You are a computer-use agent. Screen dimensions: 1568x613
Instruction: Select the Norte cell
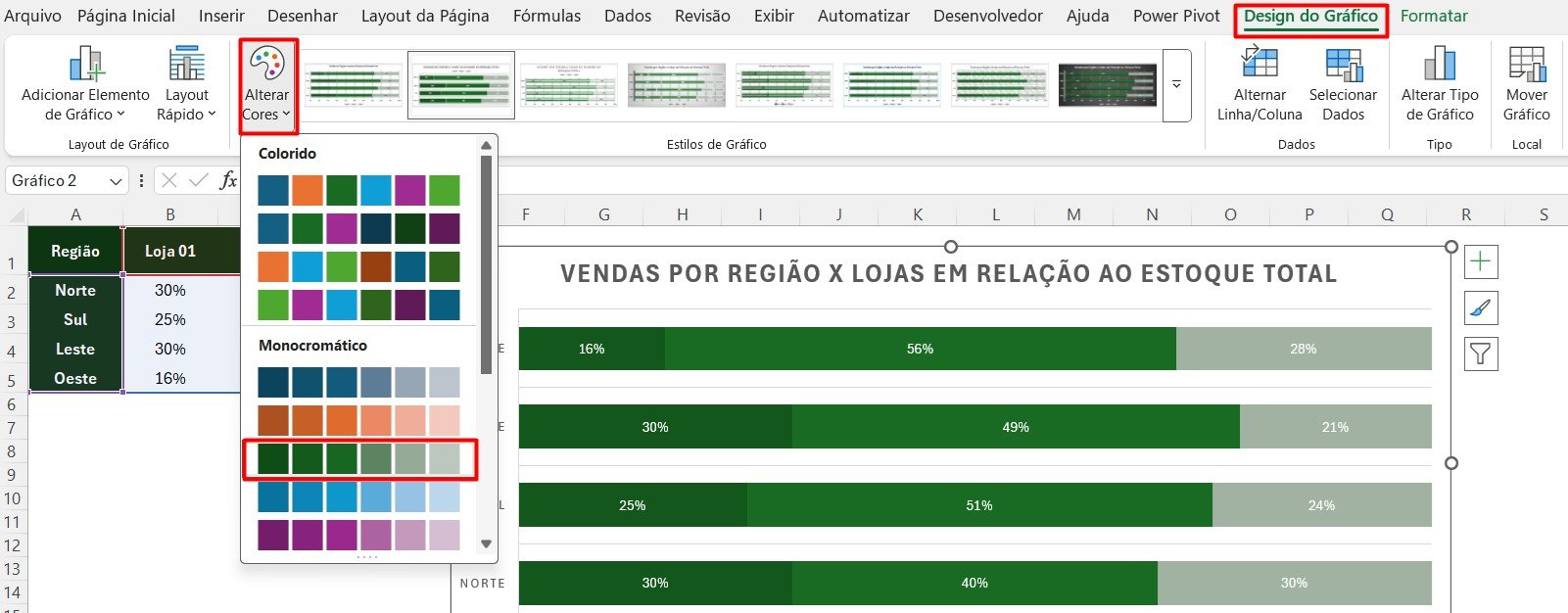[x=75, y=290]
